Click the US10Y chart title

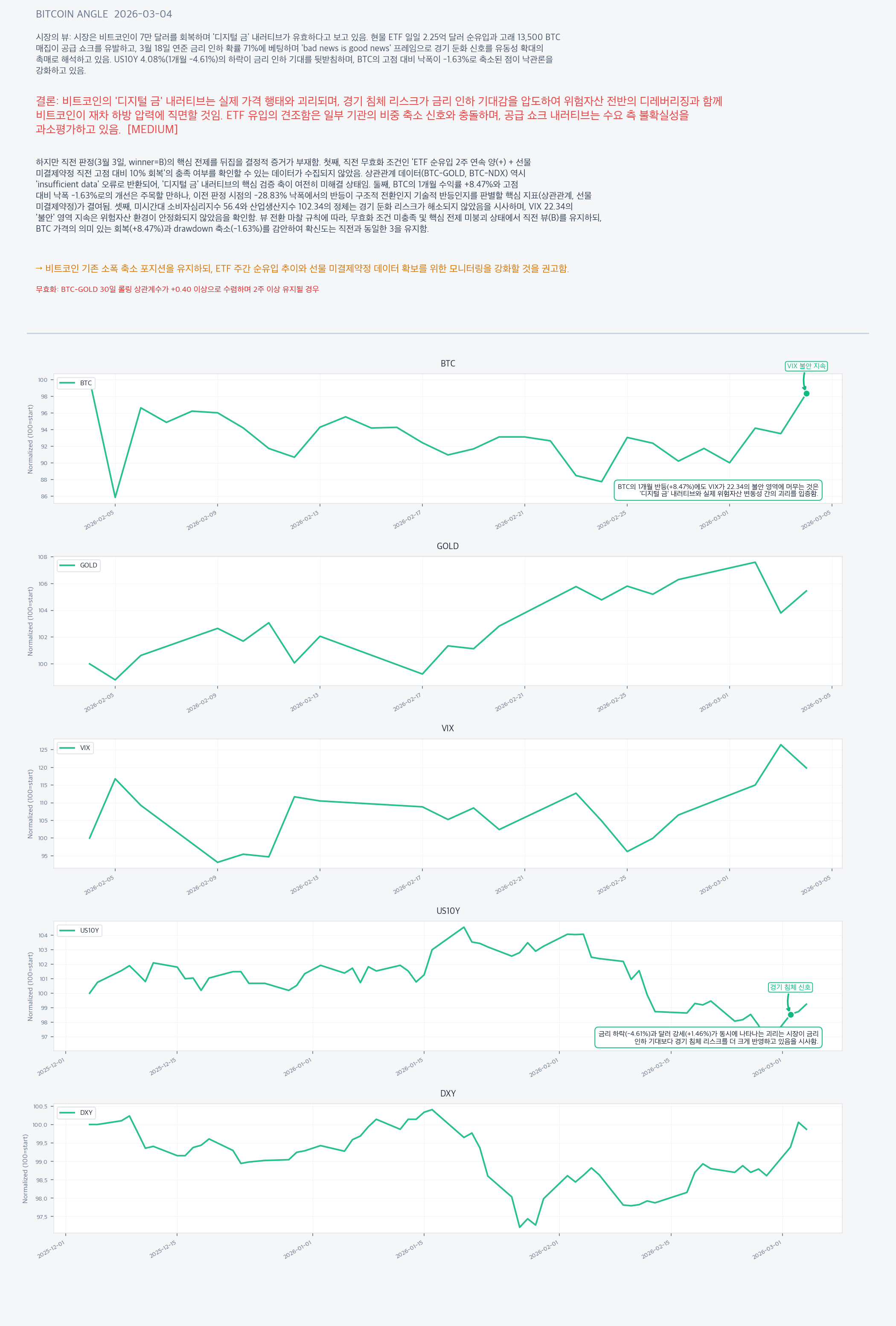point(448,910)
